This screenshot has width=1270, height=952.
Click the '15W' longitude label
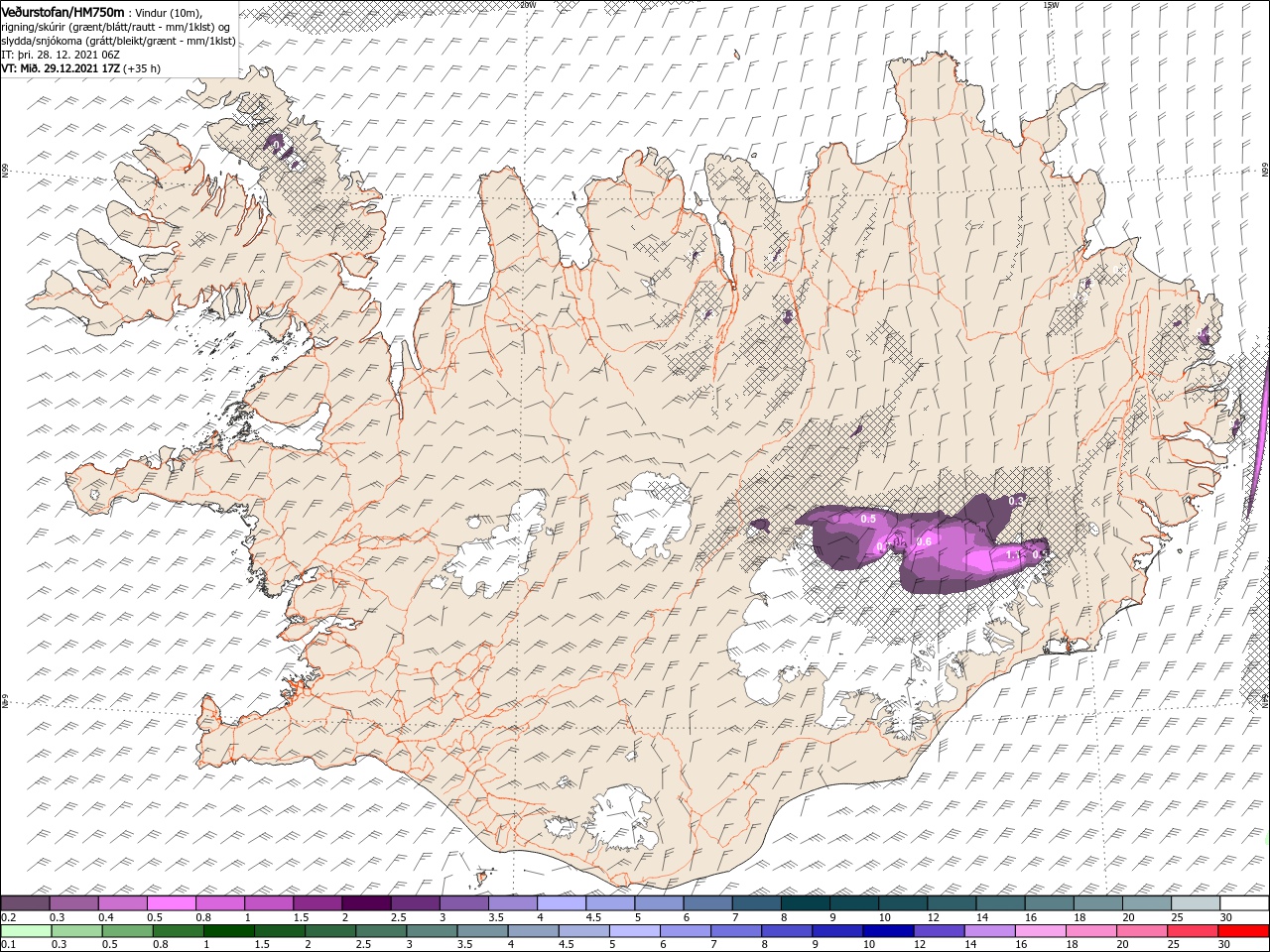coord(1051,5)
